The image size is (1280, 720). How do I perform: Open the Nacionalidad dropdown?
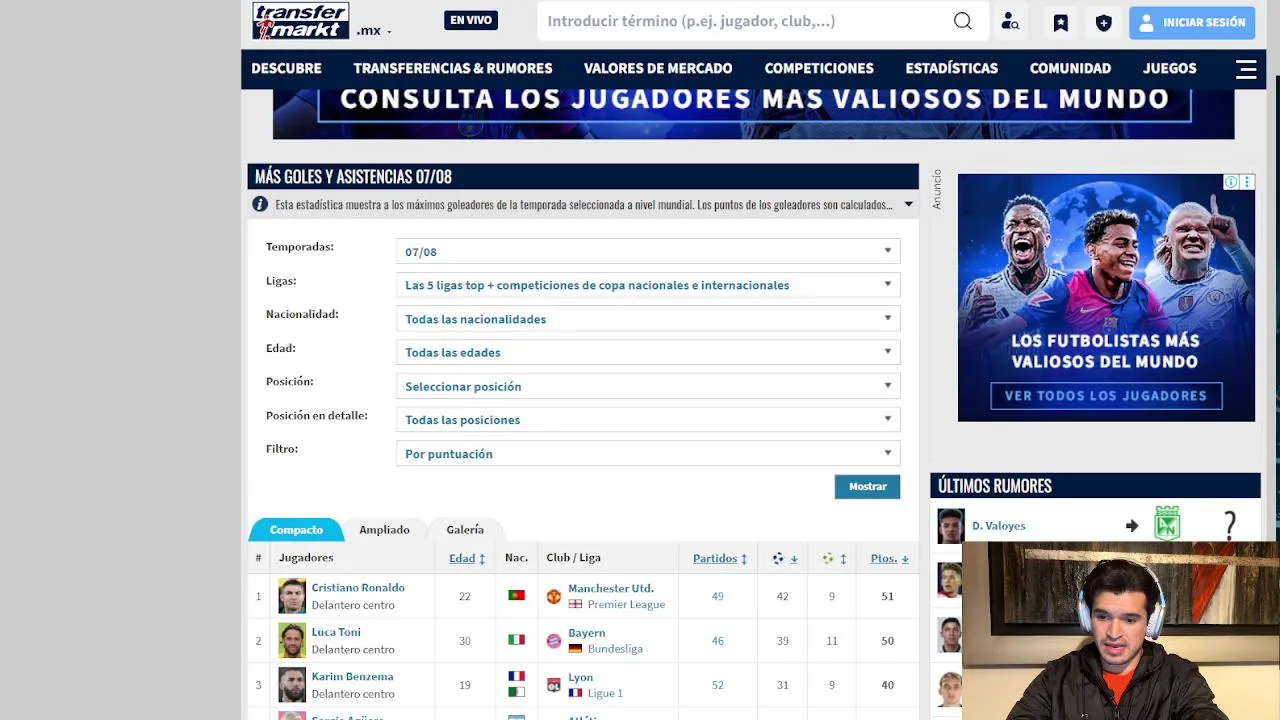tap(648, 319)
